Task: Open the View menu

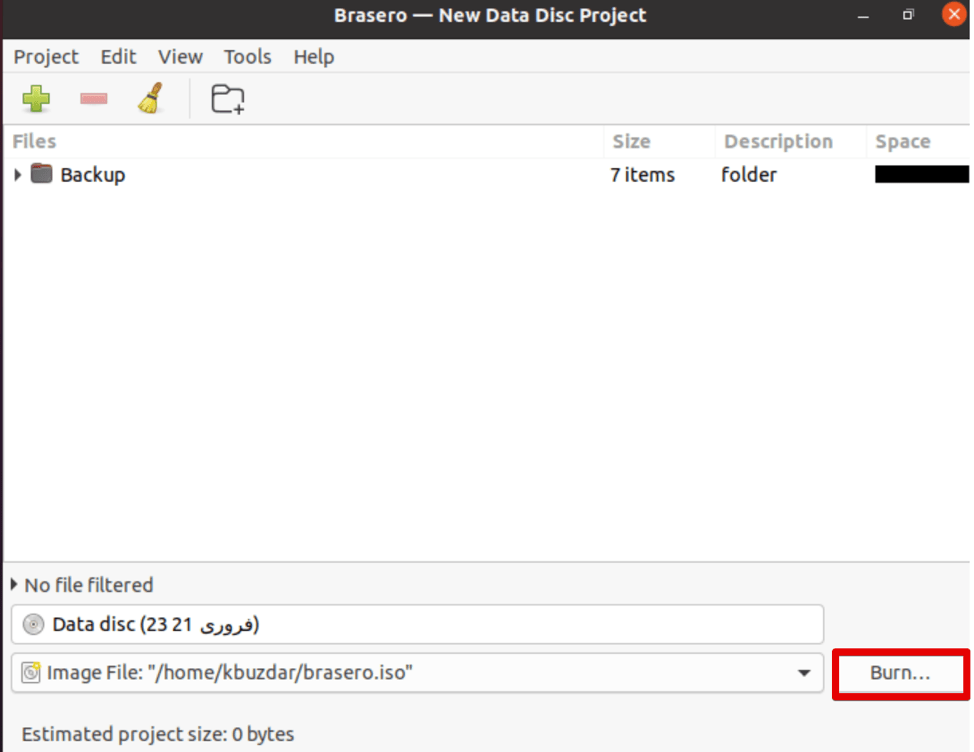Action: 180,57
